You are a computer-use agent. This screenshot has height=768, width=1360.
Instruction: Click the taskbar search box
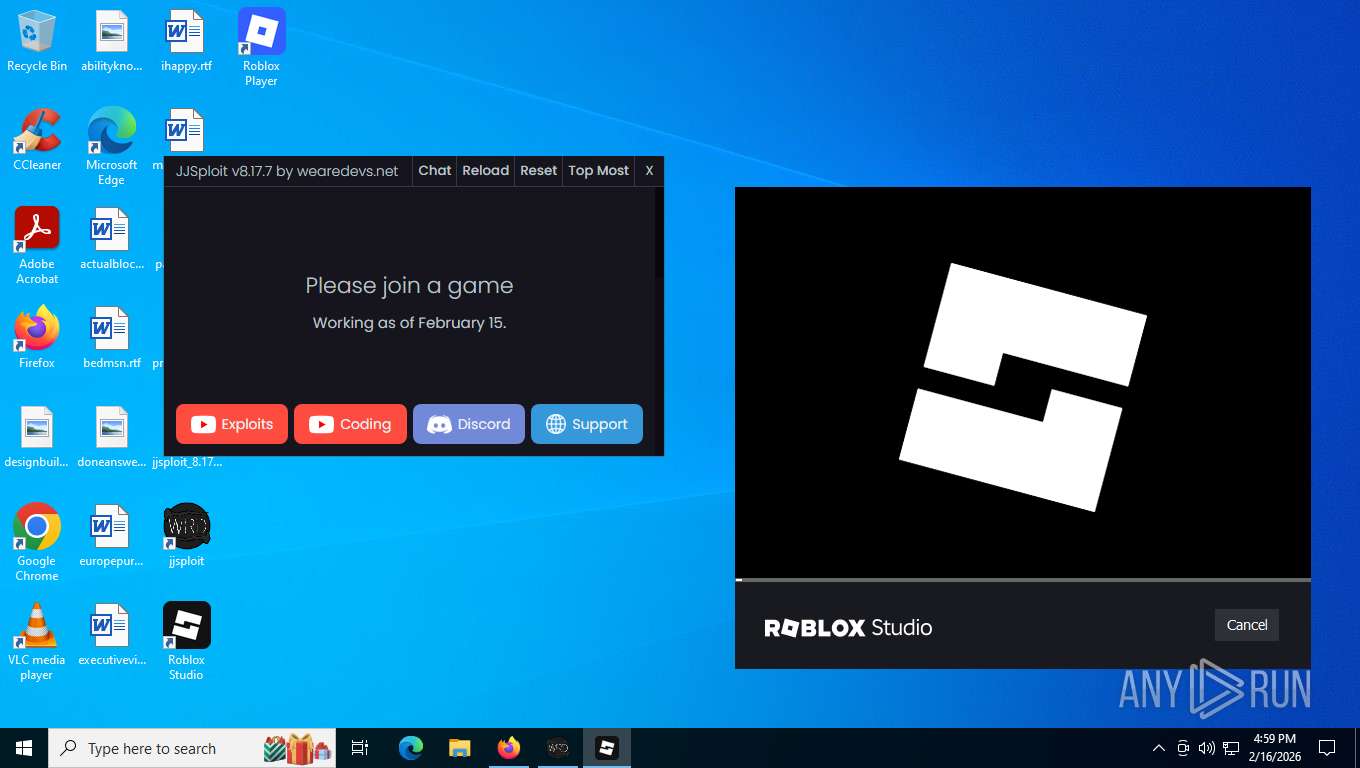[x=192, y=748]
